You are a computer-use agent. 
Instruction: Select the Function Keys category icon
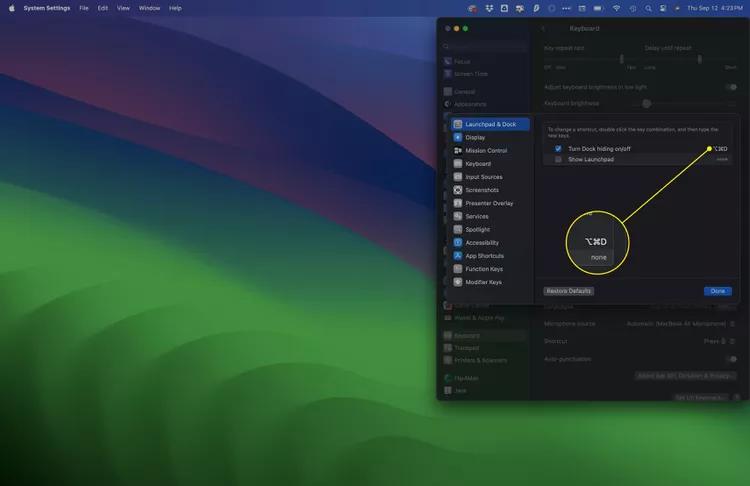click(458, 269)
